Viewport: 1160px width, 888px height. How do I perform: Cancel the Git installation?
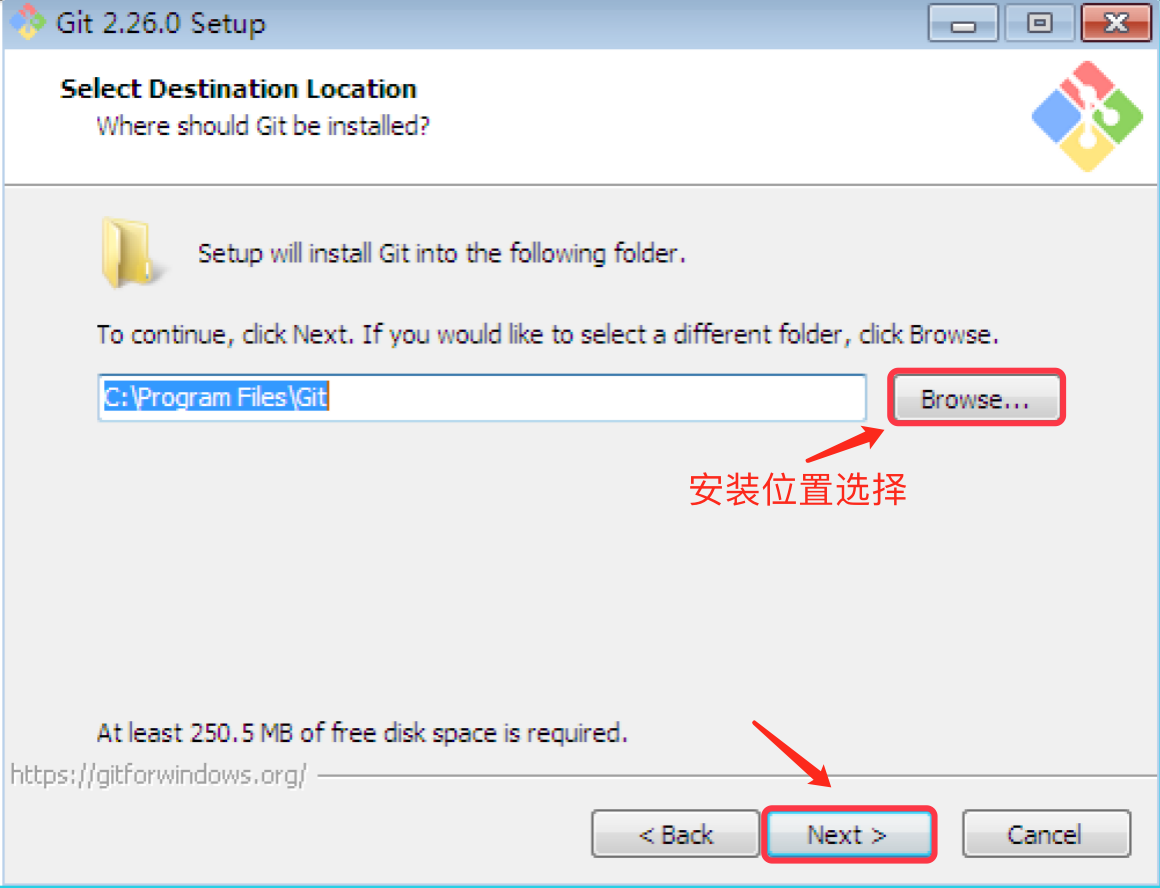1045,835
